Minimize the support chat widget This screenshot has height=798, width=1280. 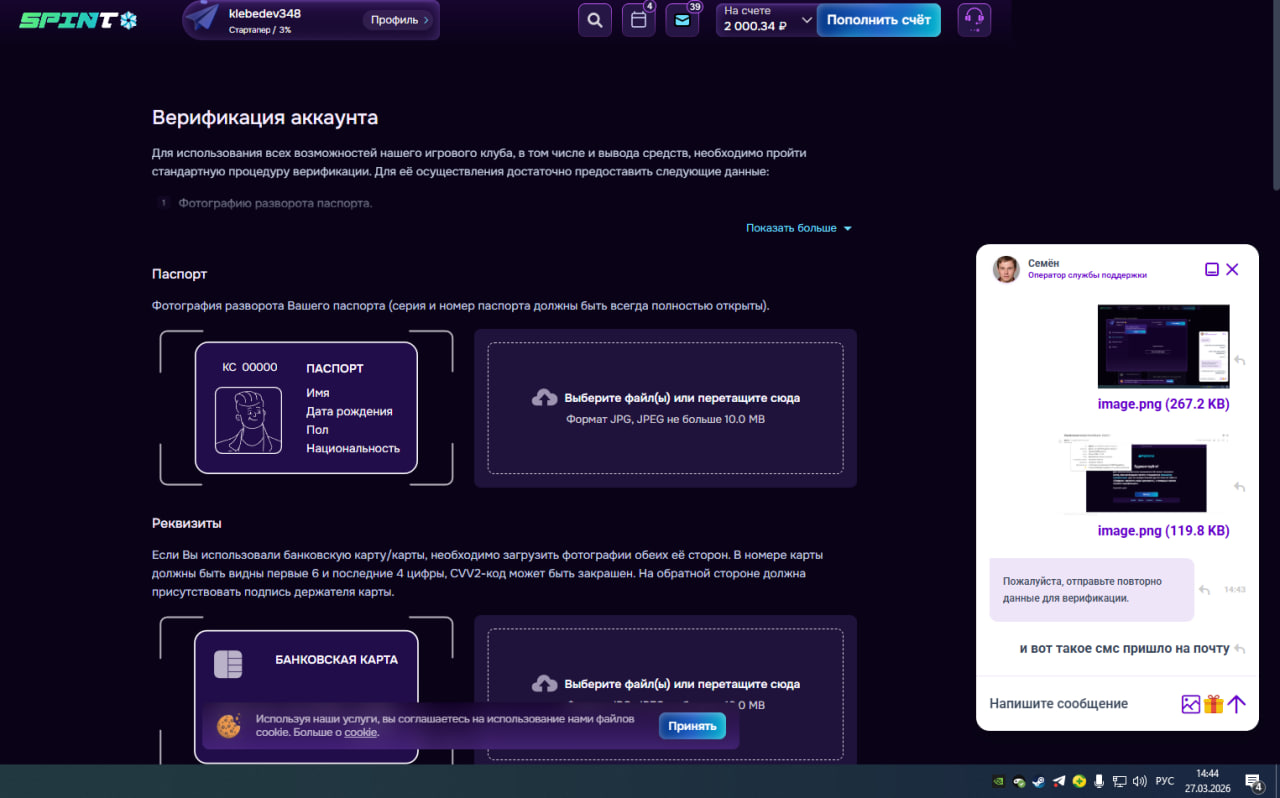pyautogui.click(x=1212, y=269)
